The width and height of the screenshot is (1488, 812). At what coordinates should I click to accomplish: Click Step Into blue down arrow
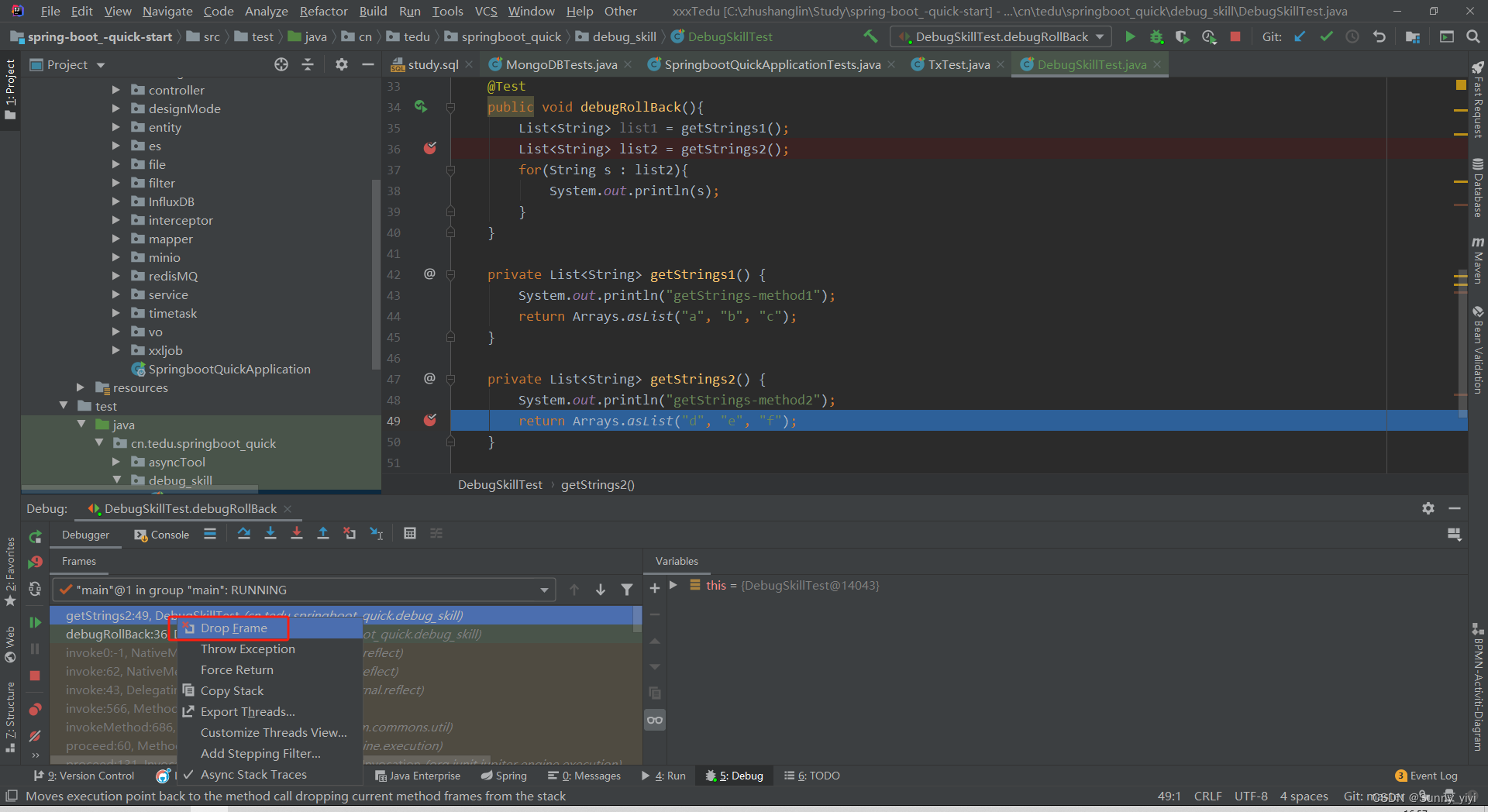(x=270, y=533)
